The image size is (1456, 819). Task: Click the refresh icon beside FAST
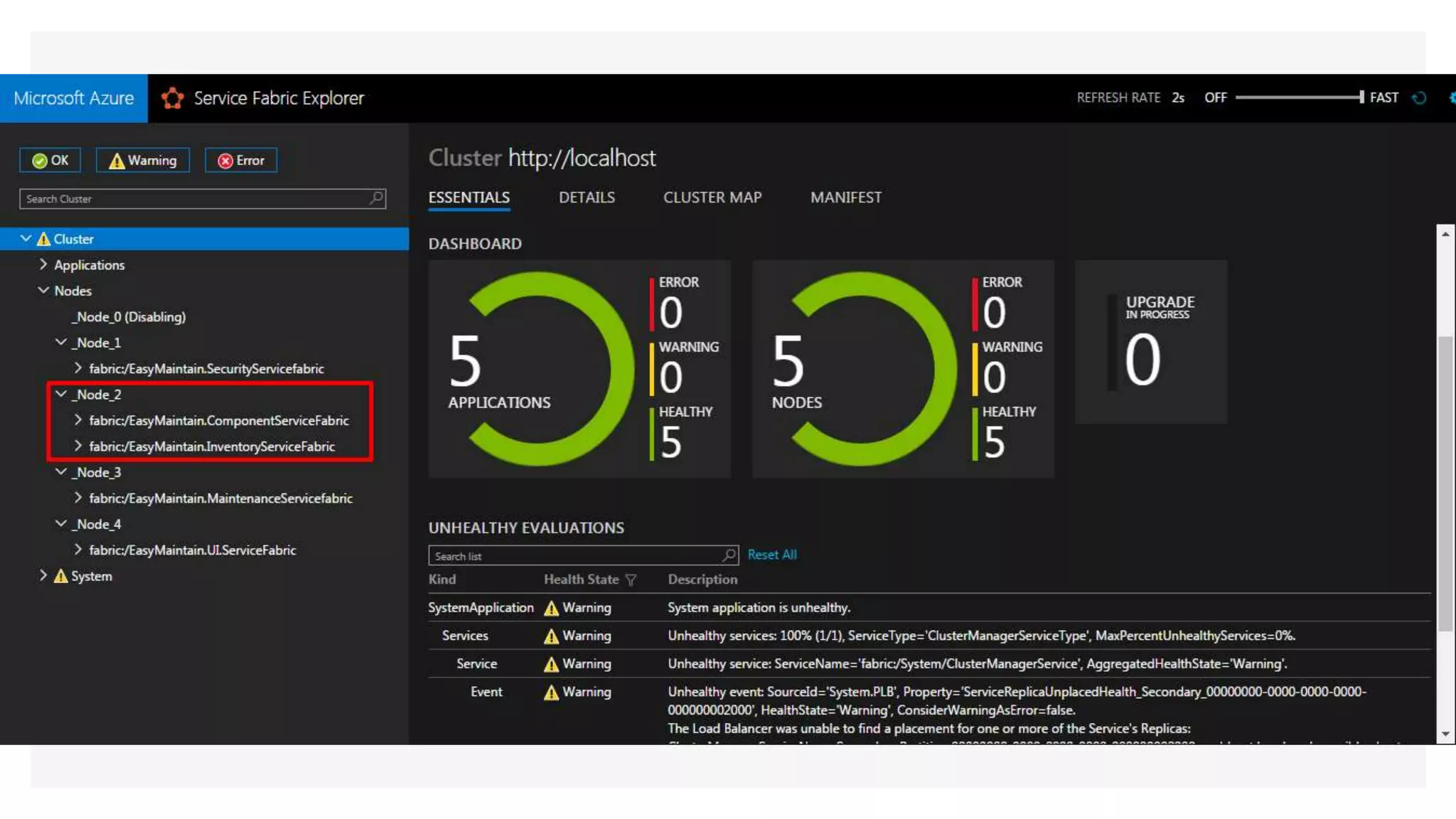pos(1419,98)
